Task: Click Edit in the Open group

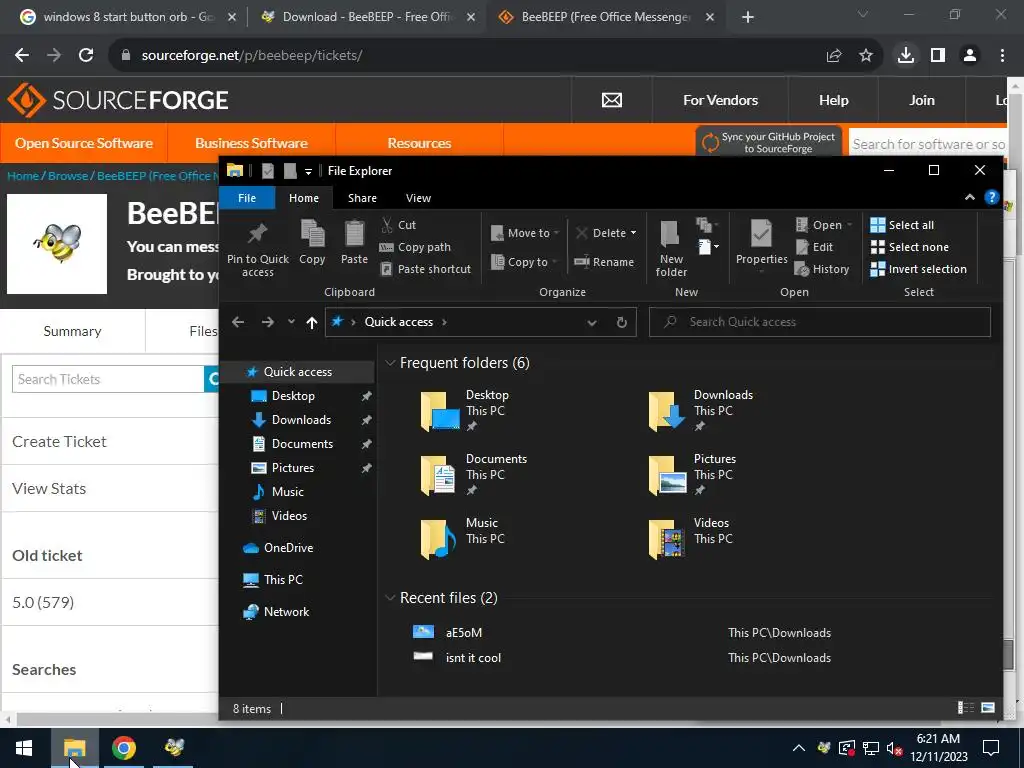Action: point(814,247)
